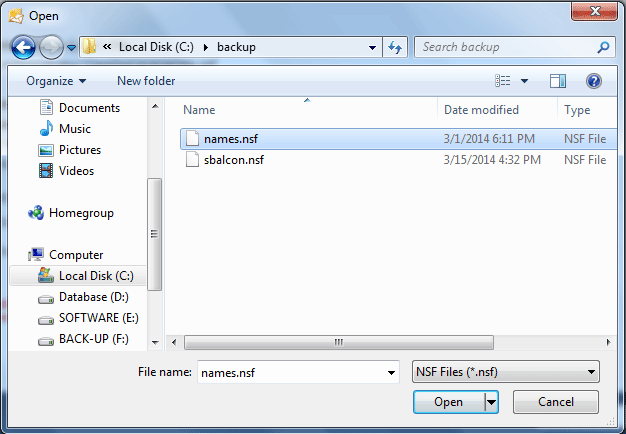Open the Open button's split arrow

click(491, 402)
